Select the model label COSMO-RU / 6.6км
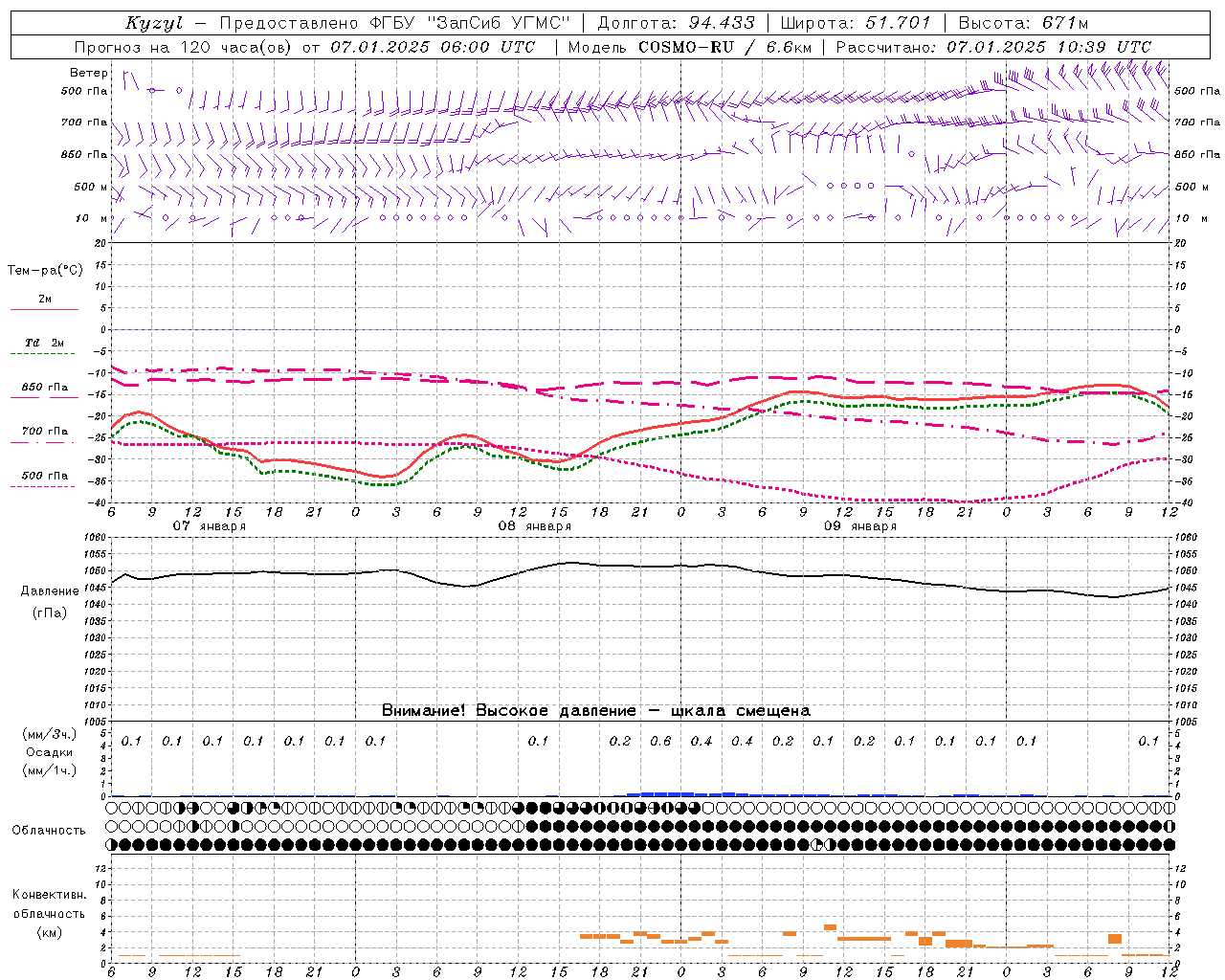The width and height of the screenshot is (1225, 980). pyautogui.click(x=724, y=47)
